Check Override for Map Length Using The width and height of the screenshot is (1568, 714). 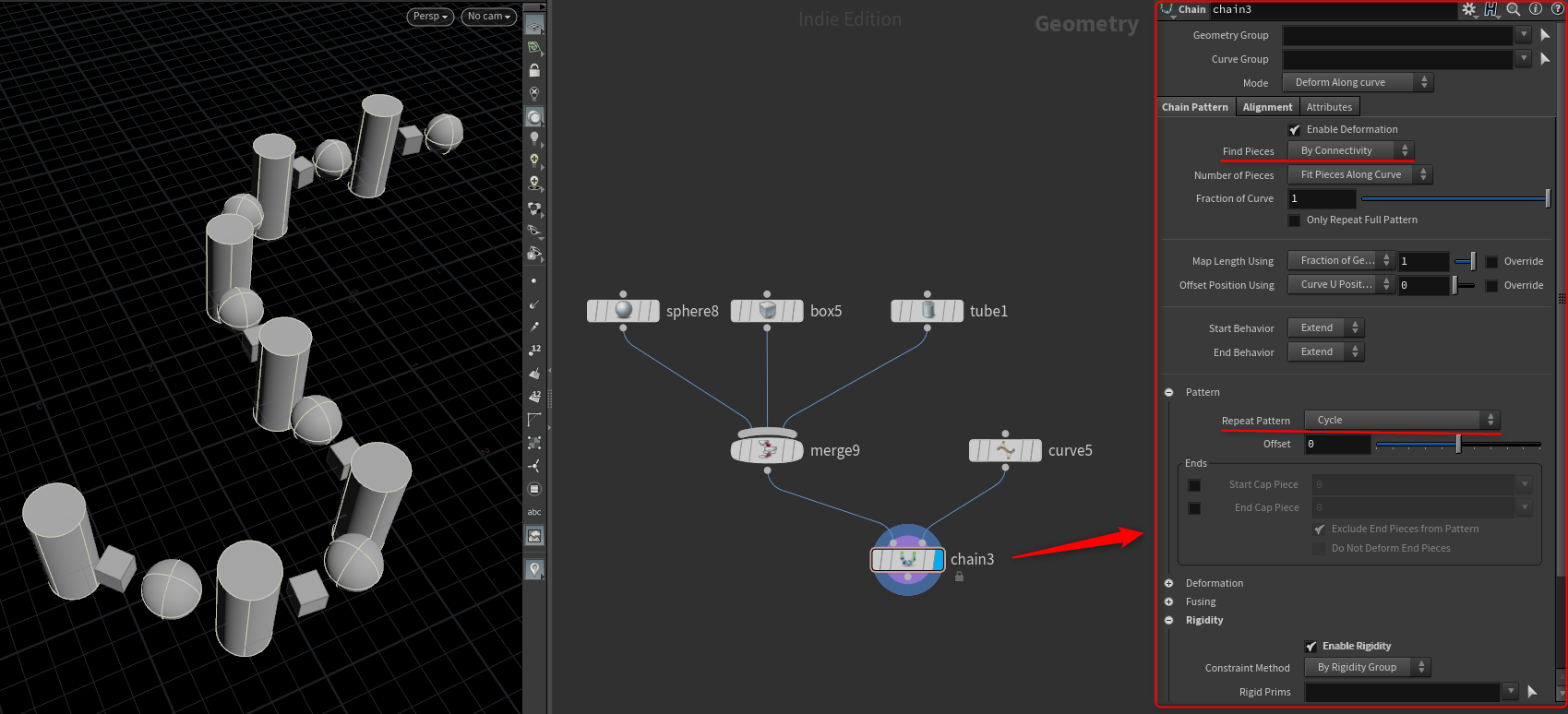pyautogui.click(x=1491, y=262)
